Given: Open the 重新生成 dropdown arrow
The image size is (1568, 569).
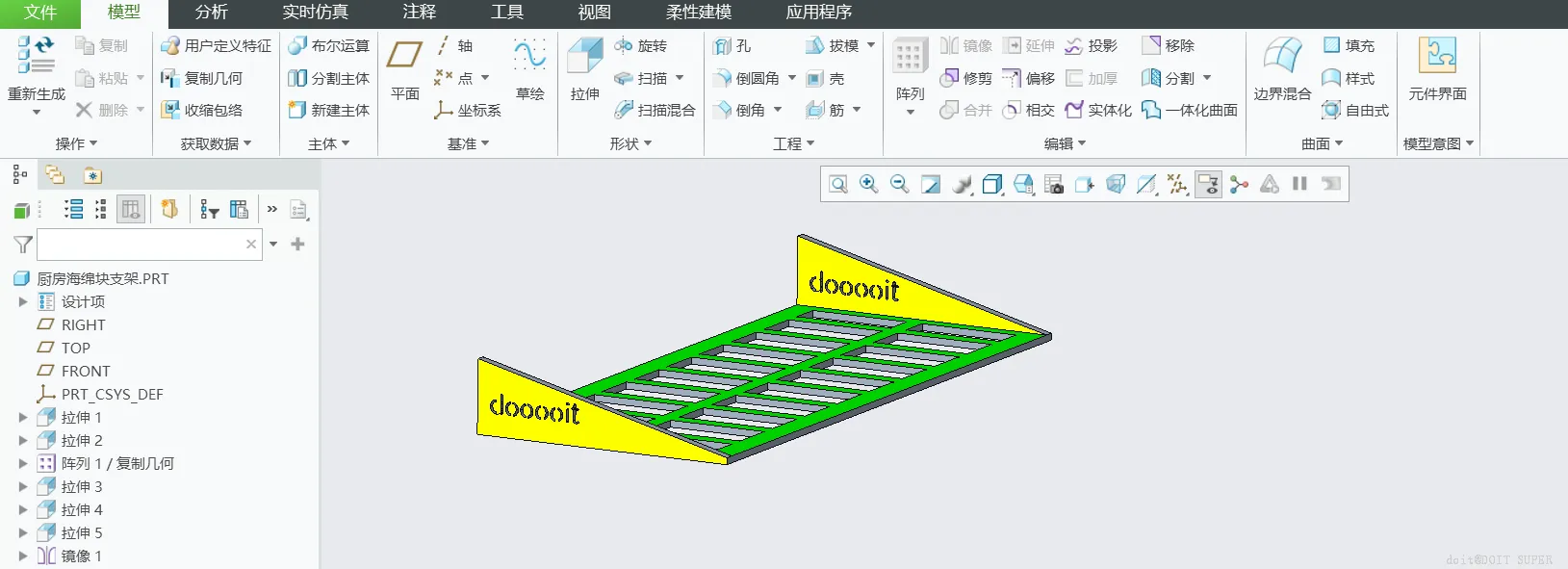Looking at the screenshot, I should pyautogui.click(x=37, y=113).
